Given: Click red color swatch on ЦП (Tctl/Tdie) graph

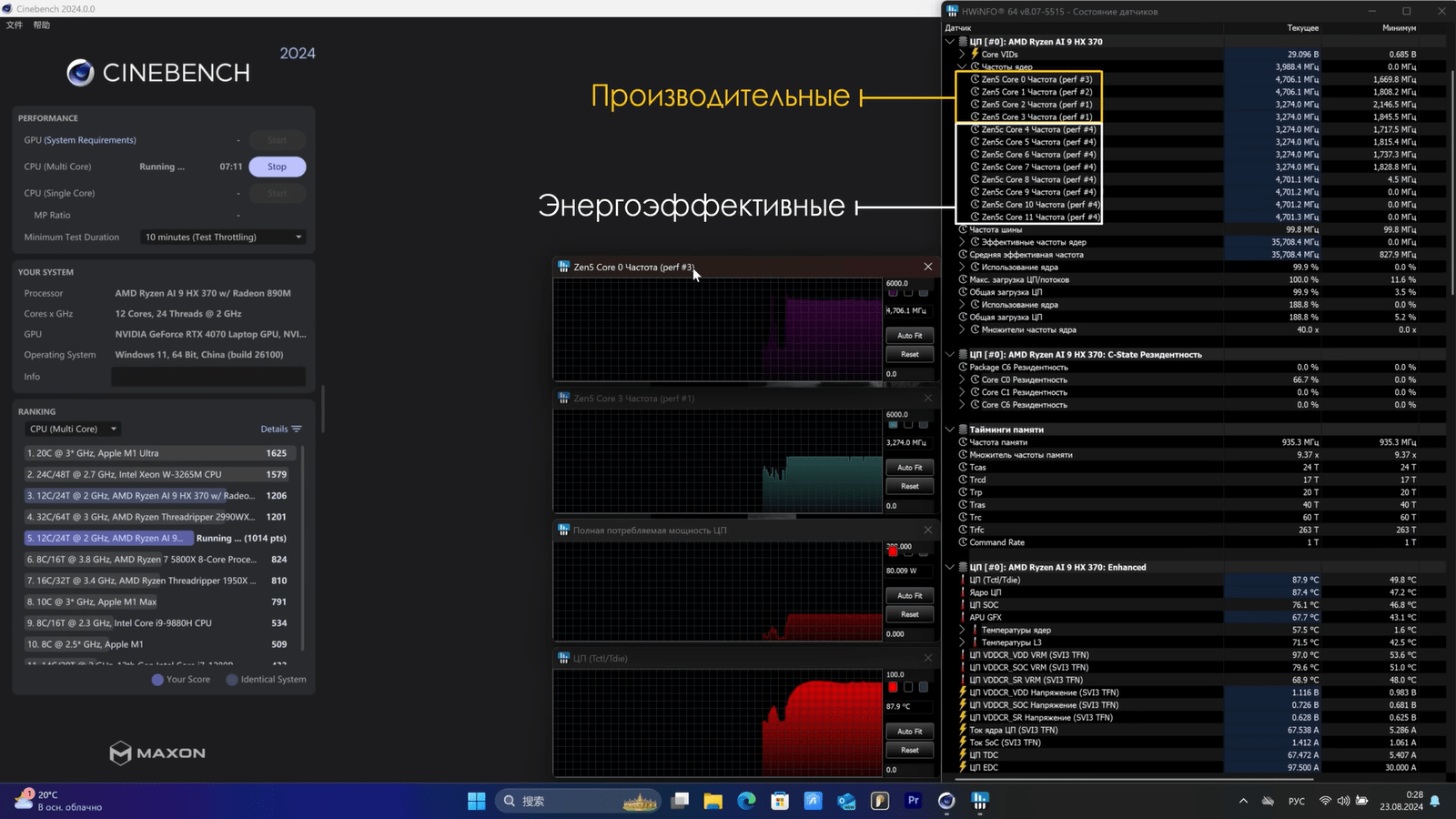Looking at the screenshot, I should (x=893, y=687).
